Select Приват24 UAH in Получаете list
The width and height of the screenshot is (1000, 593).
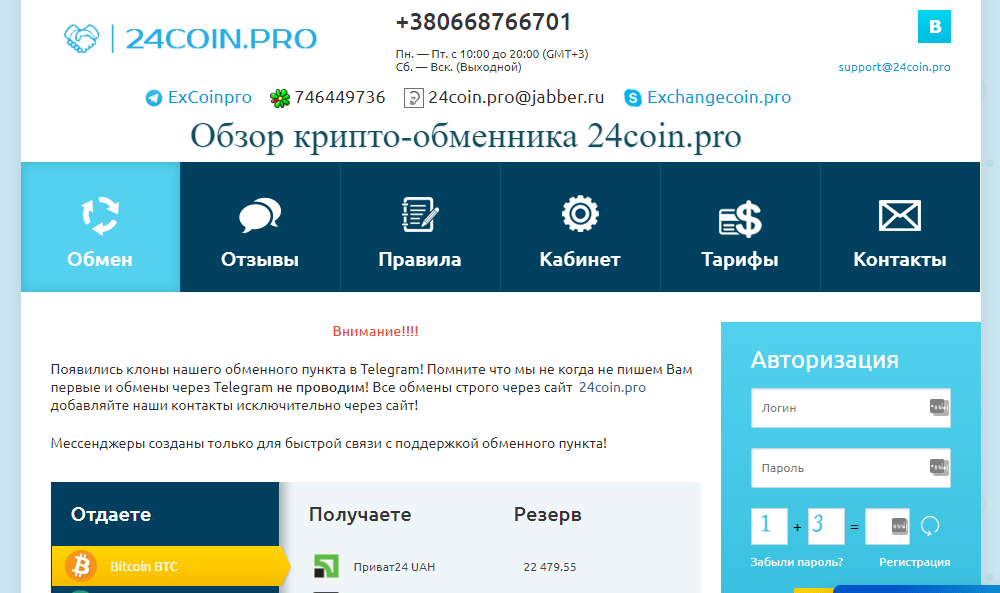394,567
